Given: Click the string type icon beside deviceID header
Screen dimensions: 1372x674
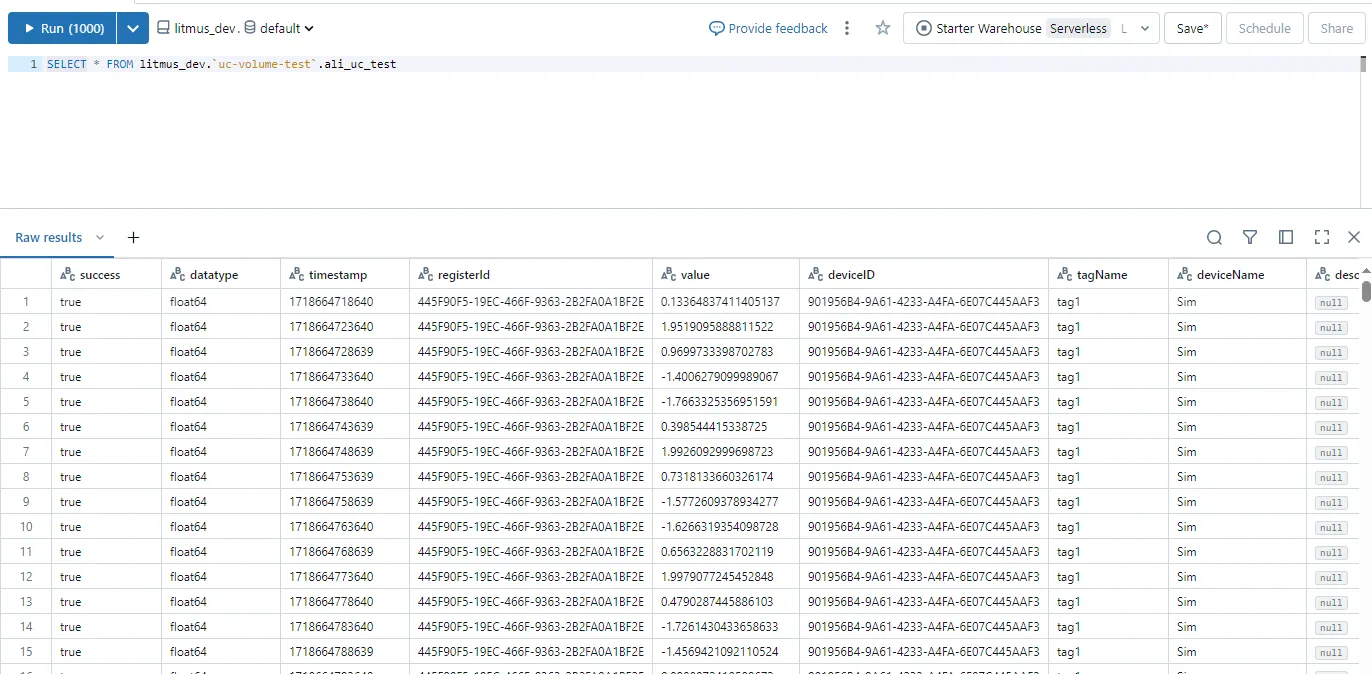Looking at the screenshot, I should pyautogui.click(x=816, y=275).
